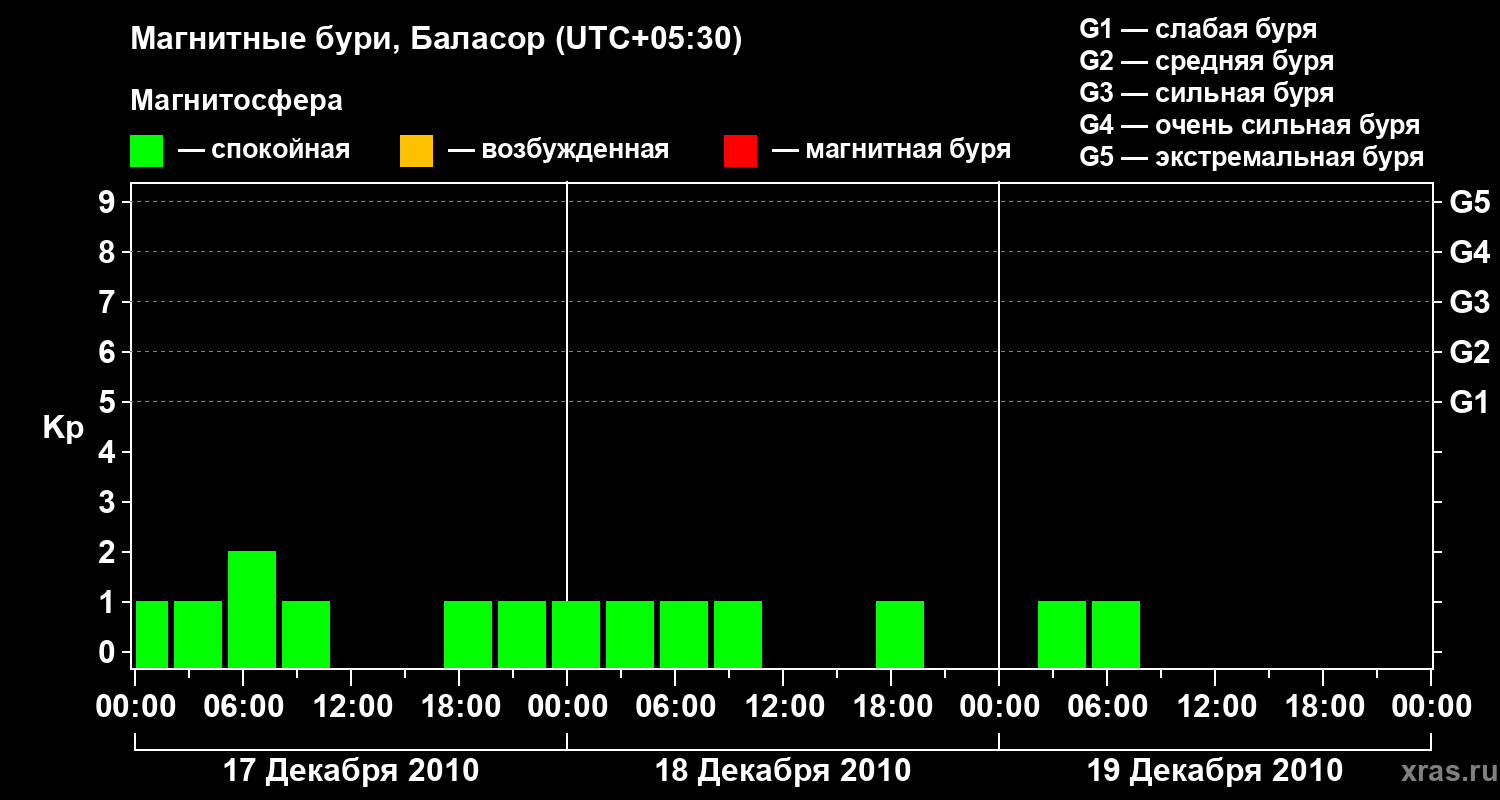Click the 'G2 — средняя буря' legend line
Image resolution: width=1500 pixels, height=800 pixels.
[1206, 61]
